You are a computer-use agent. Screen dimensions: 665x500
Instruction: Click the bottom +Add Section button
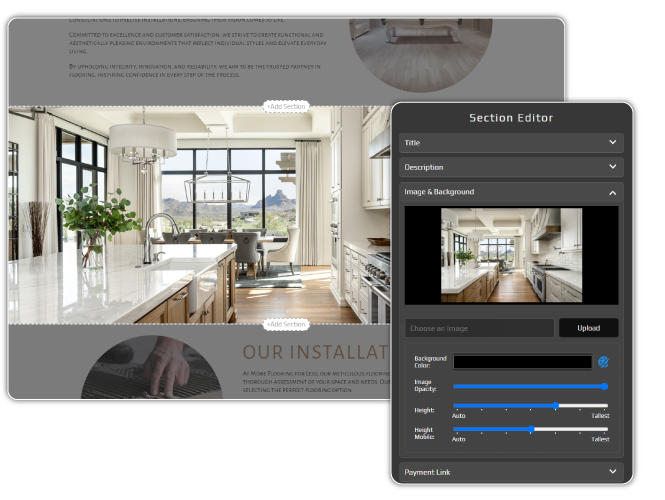286,324
